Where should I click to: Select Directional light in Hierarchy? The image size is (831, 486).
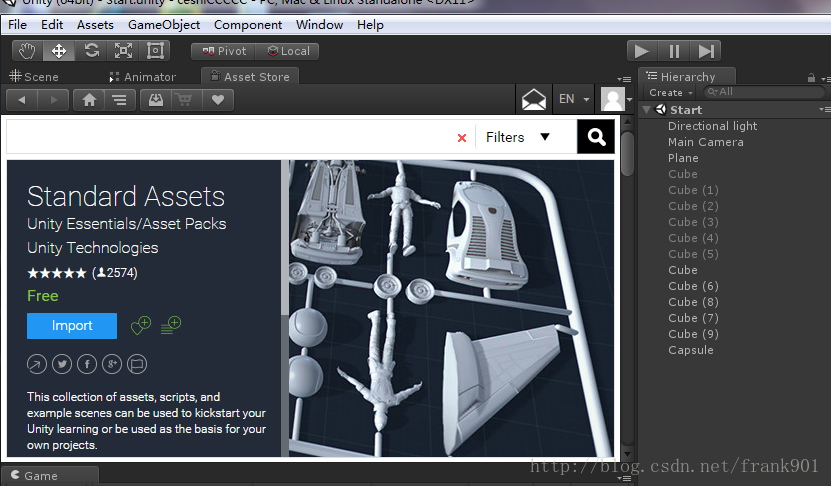[x=712, y=126]
